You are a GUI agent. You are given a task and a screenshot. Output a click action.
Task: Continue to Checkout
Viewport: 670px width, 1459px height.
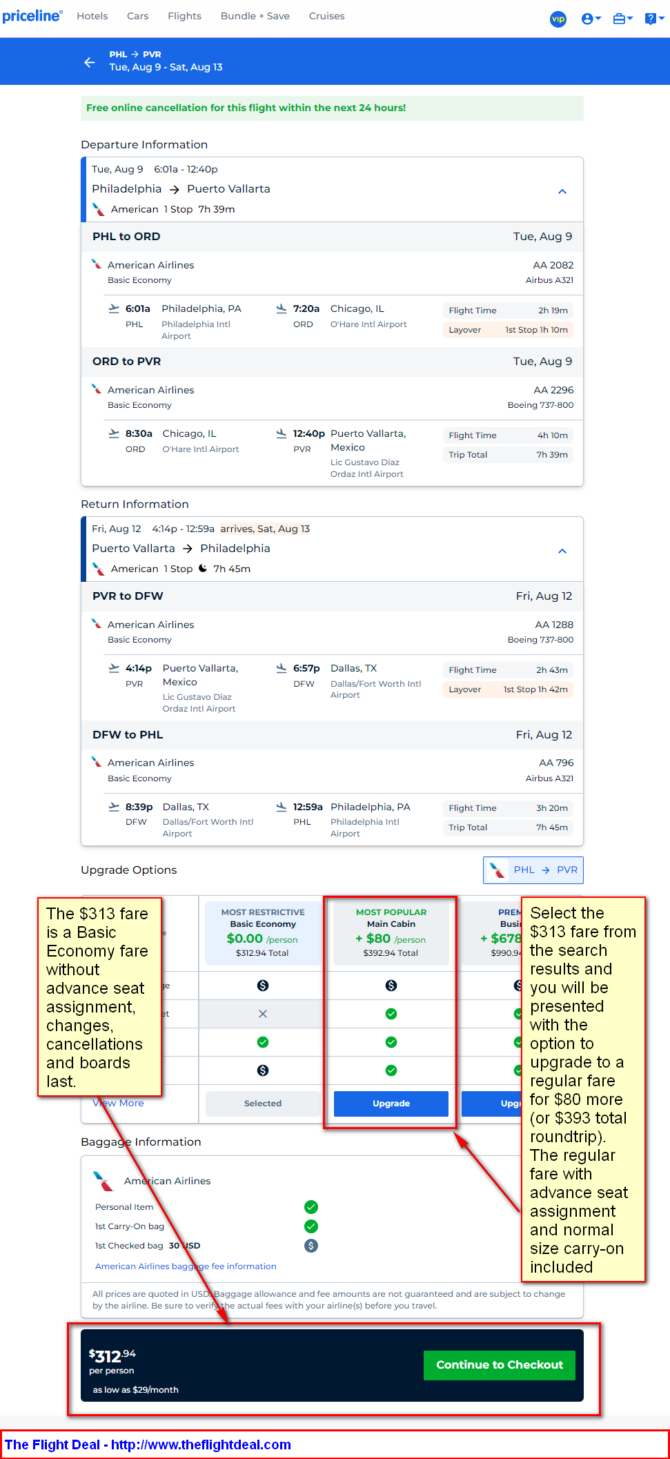499,1365
